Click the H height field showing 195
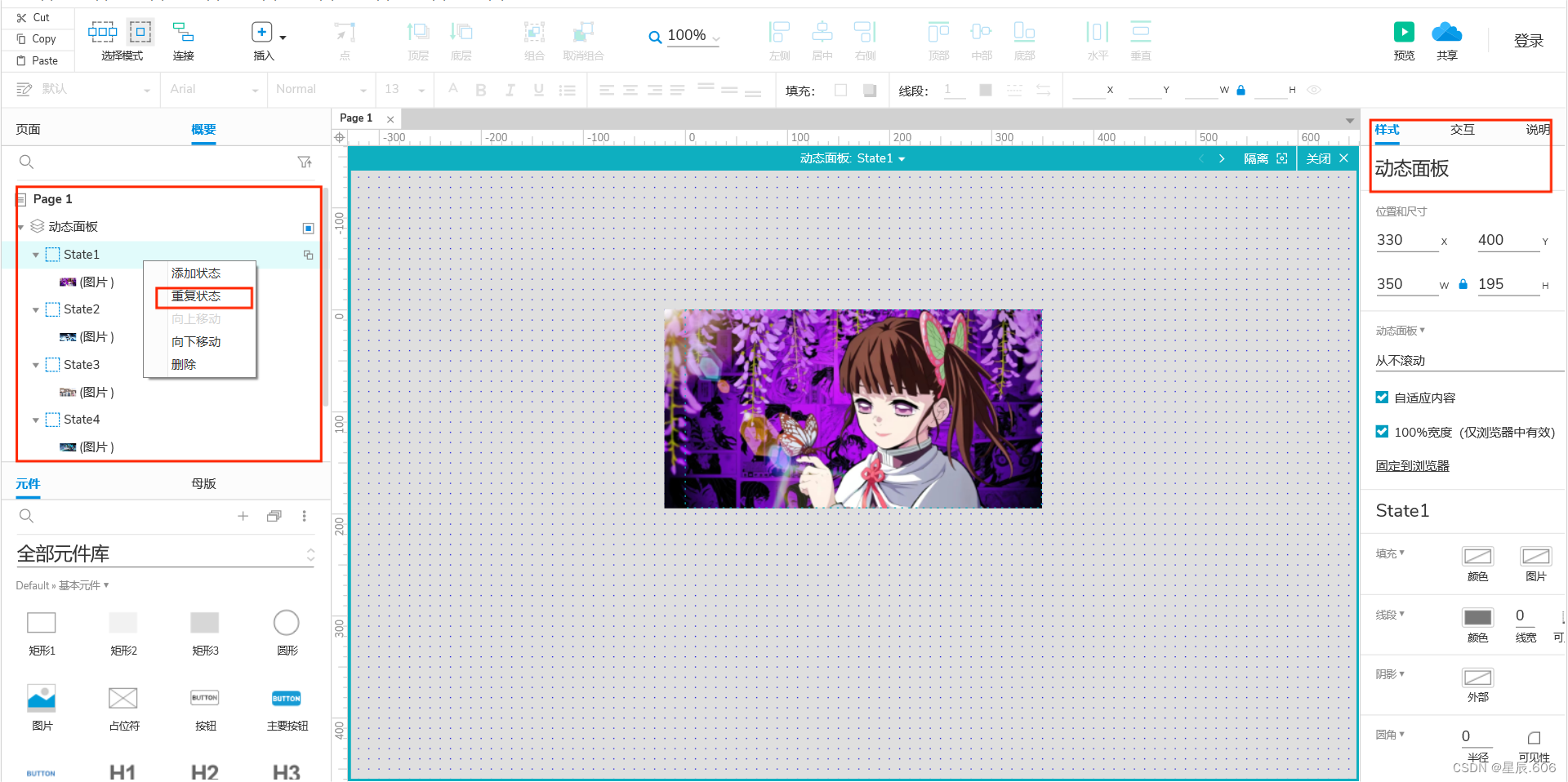The height and width of the screenshot is (782, 1568). point(1508,284)
